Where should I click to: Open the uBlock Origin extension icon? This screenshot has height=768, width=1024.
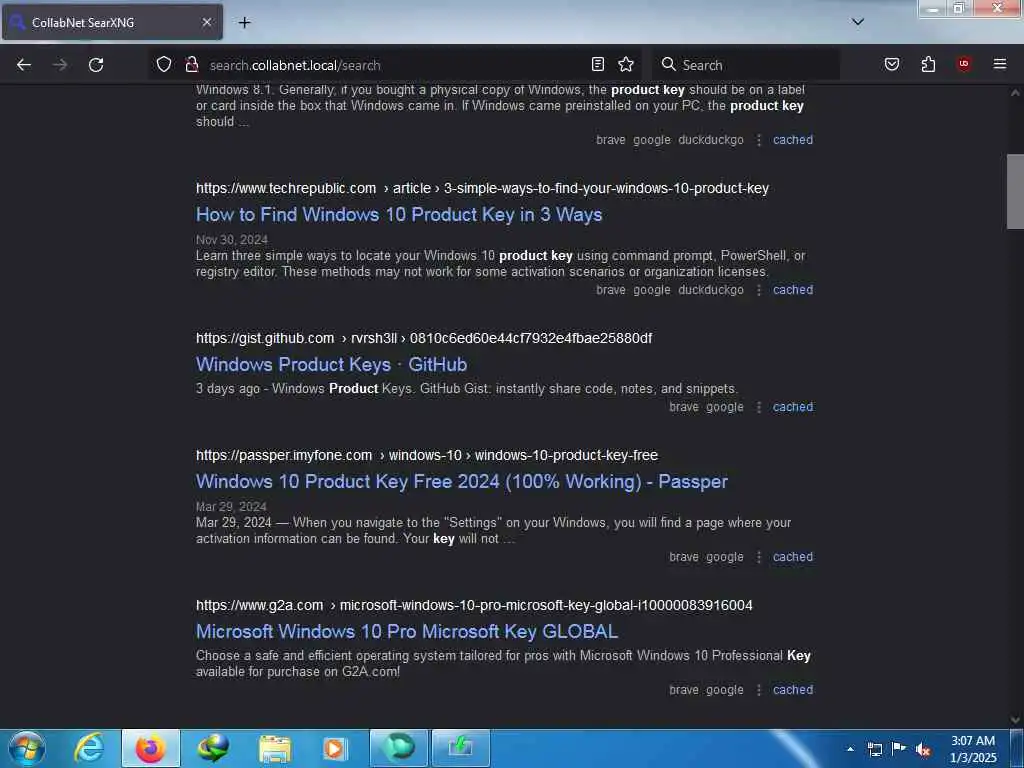click(964, 64)
